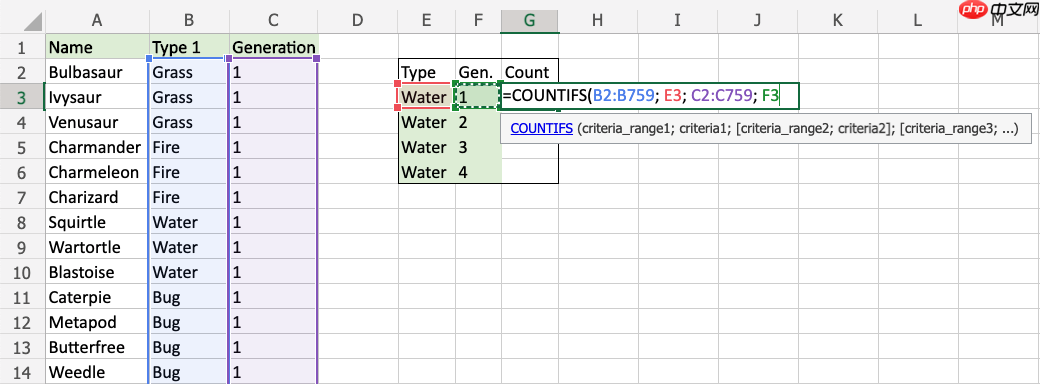1040x384 pixels.
Task: Select row 5 header
Action: 21,147
